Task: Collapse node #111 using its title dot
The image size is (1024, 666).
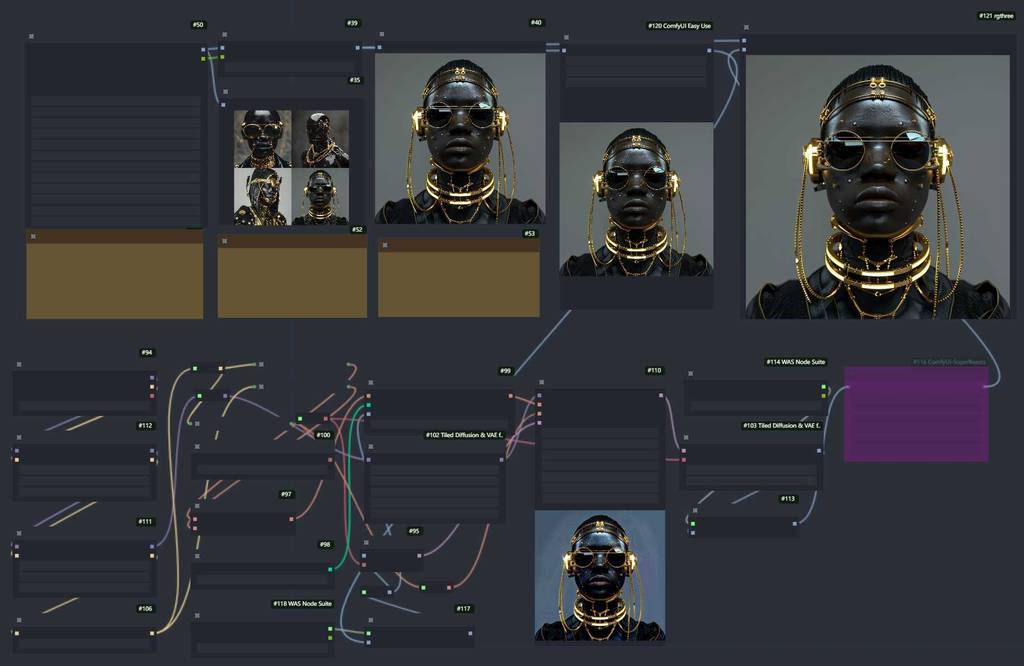Action: tap(19, 534)
